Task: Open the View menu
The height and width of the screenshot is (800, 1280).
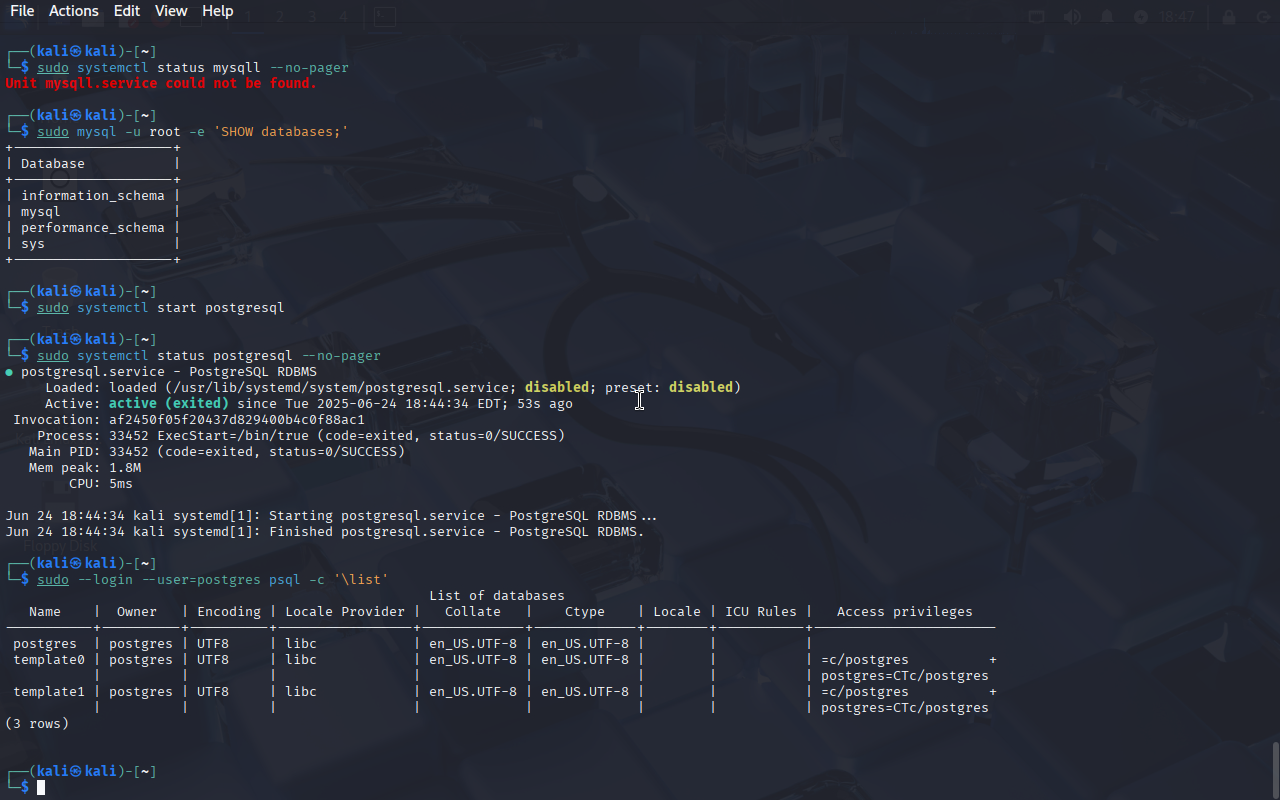Action: (x=171, y=11)
